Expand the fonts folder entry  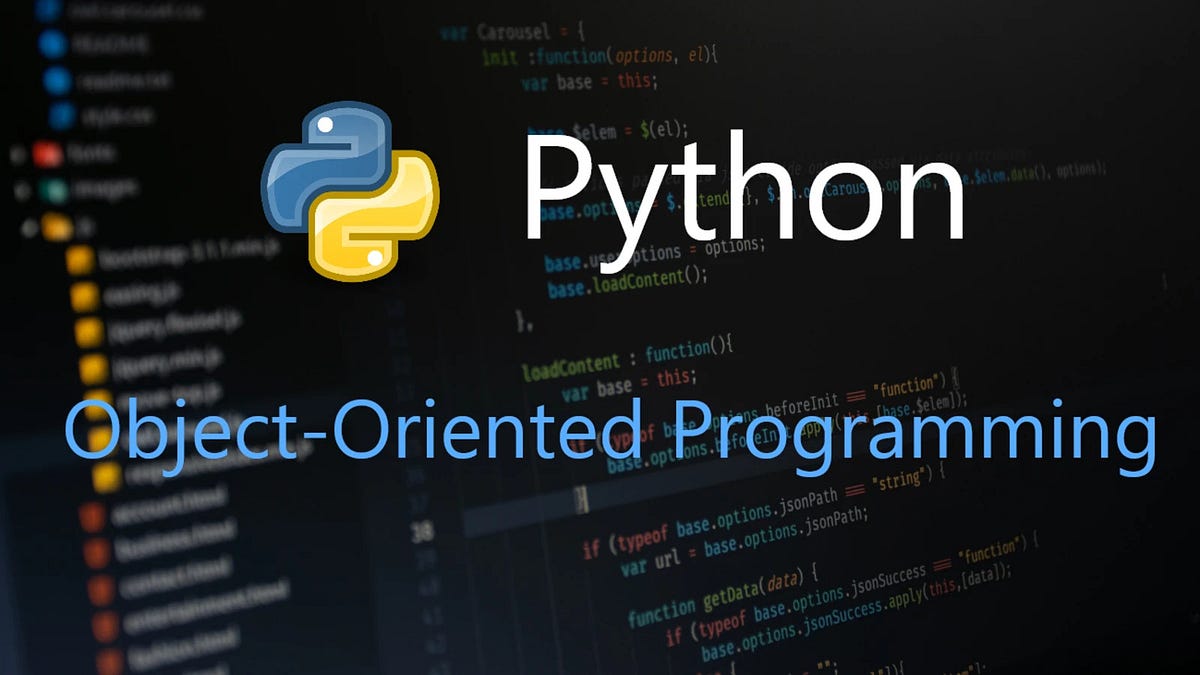coord(15,152)
